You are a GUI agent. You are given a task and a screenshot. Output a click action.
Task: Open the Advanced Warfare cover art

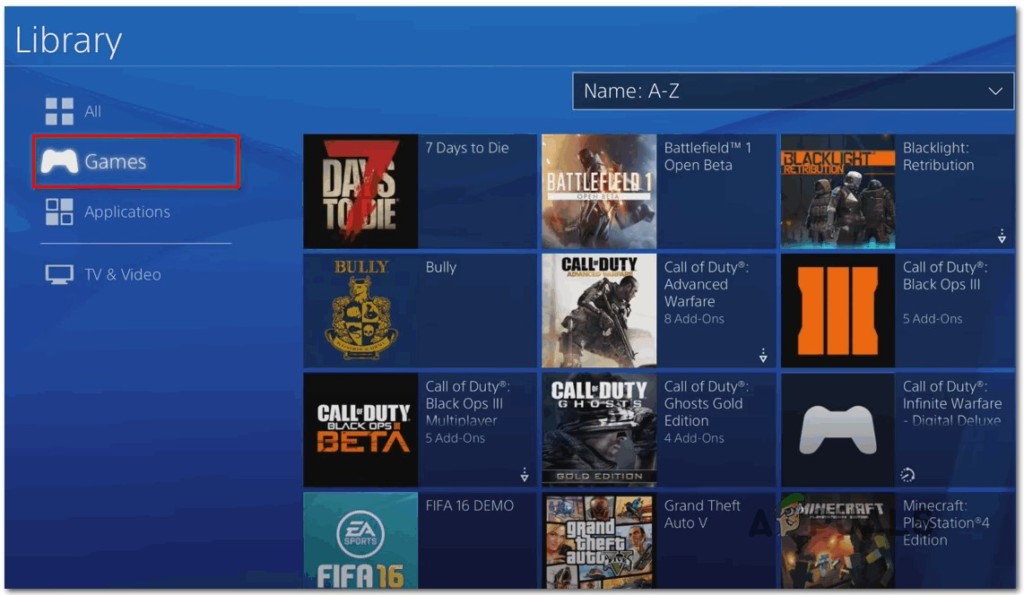coord(600,311)
